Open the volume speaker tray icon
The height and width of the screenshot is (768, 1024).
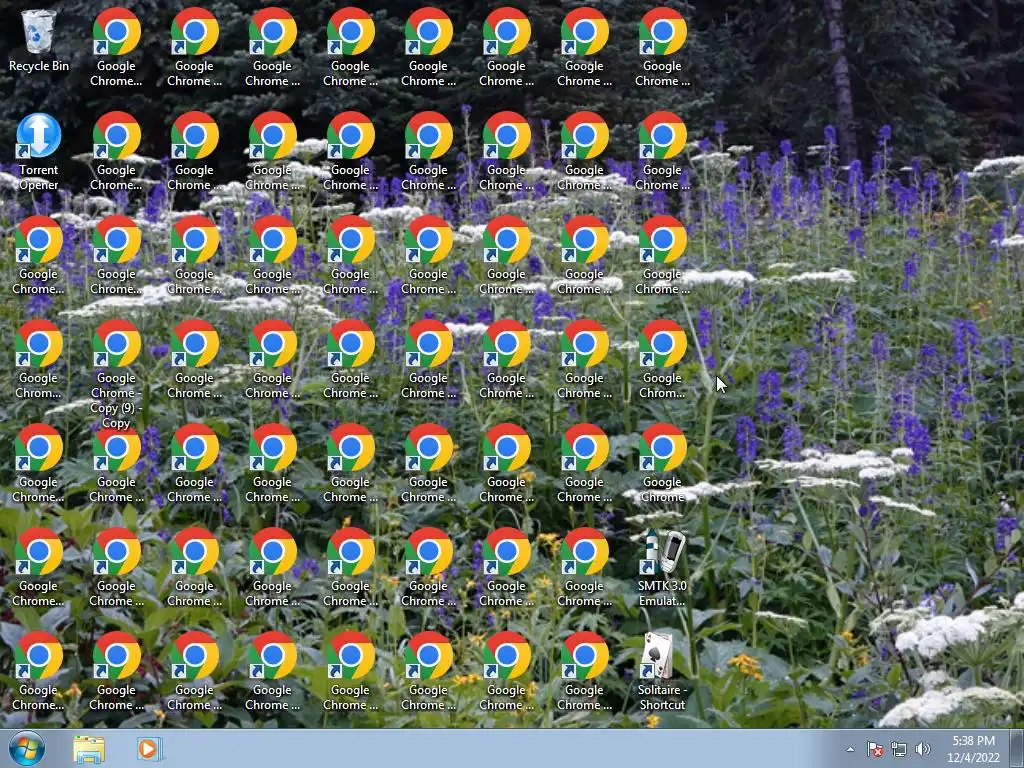point(923,749)
